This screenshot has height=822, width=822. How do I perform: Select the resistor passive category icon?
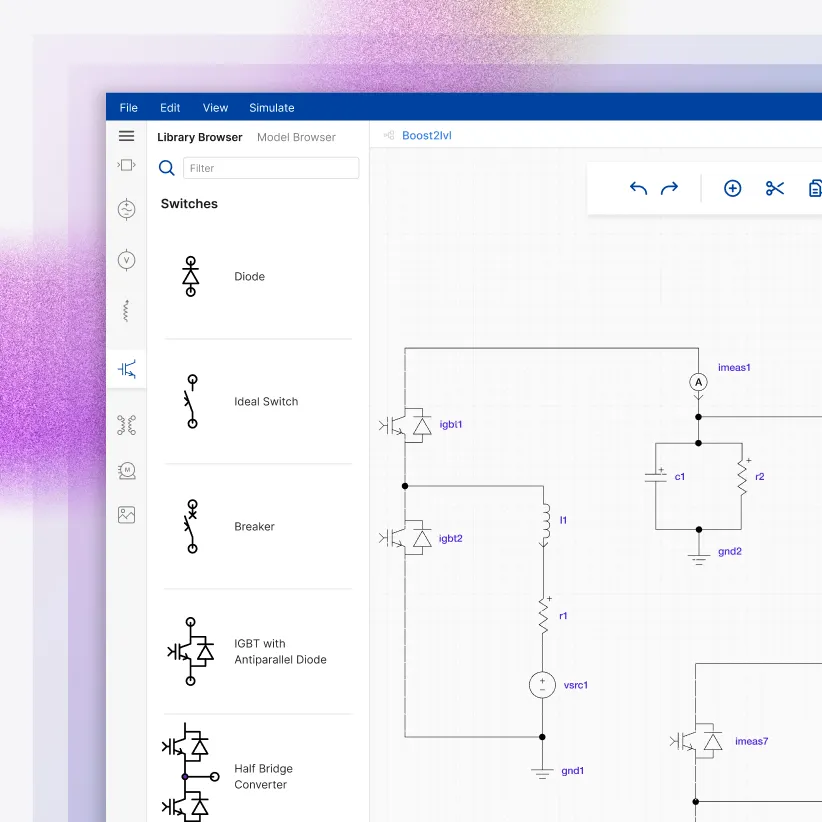tap(126, 311)
